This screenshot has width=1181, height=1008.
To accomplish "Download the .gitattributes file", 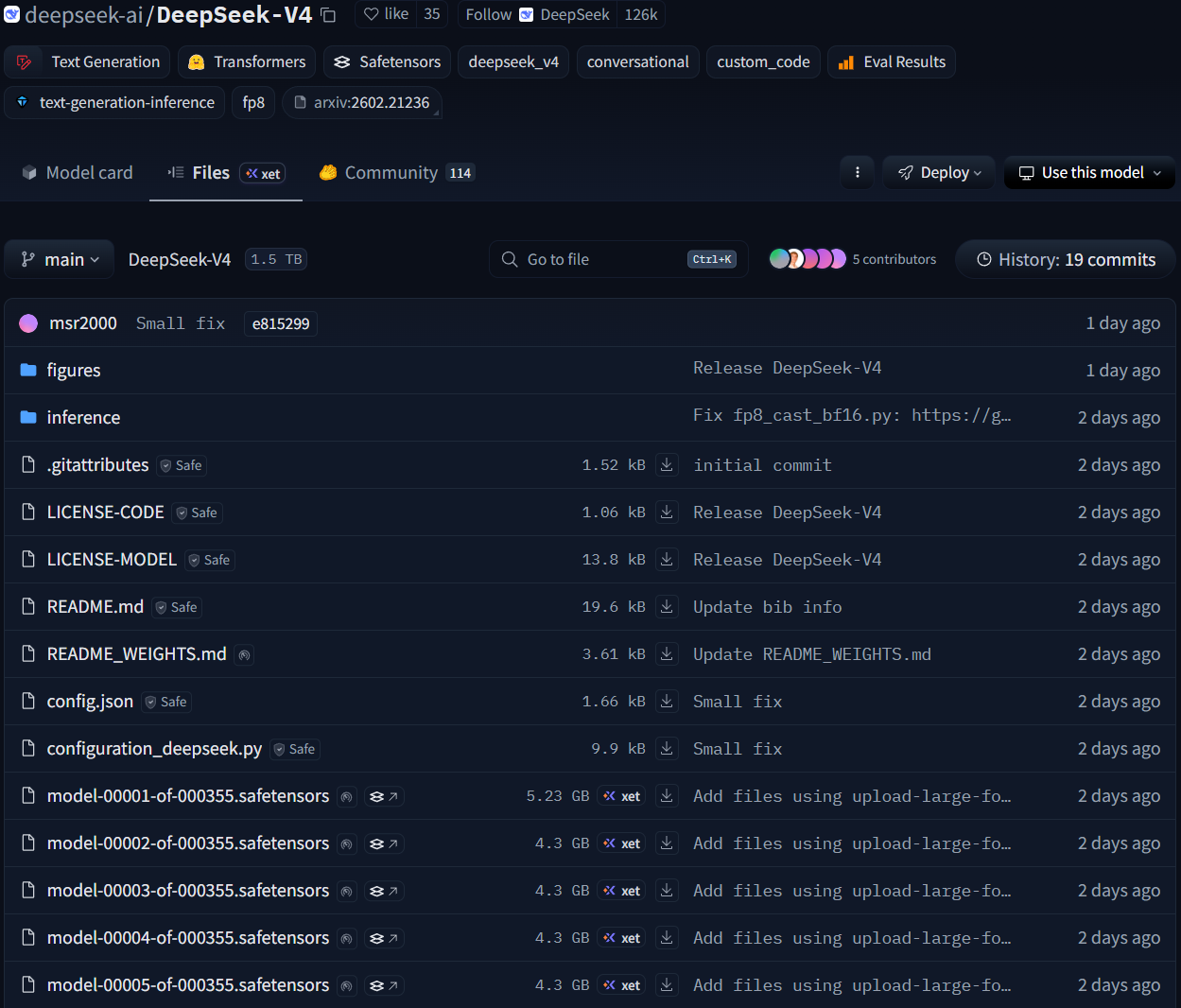I will click(x=667, y=464).
